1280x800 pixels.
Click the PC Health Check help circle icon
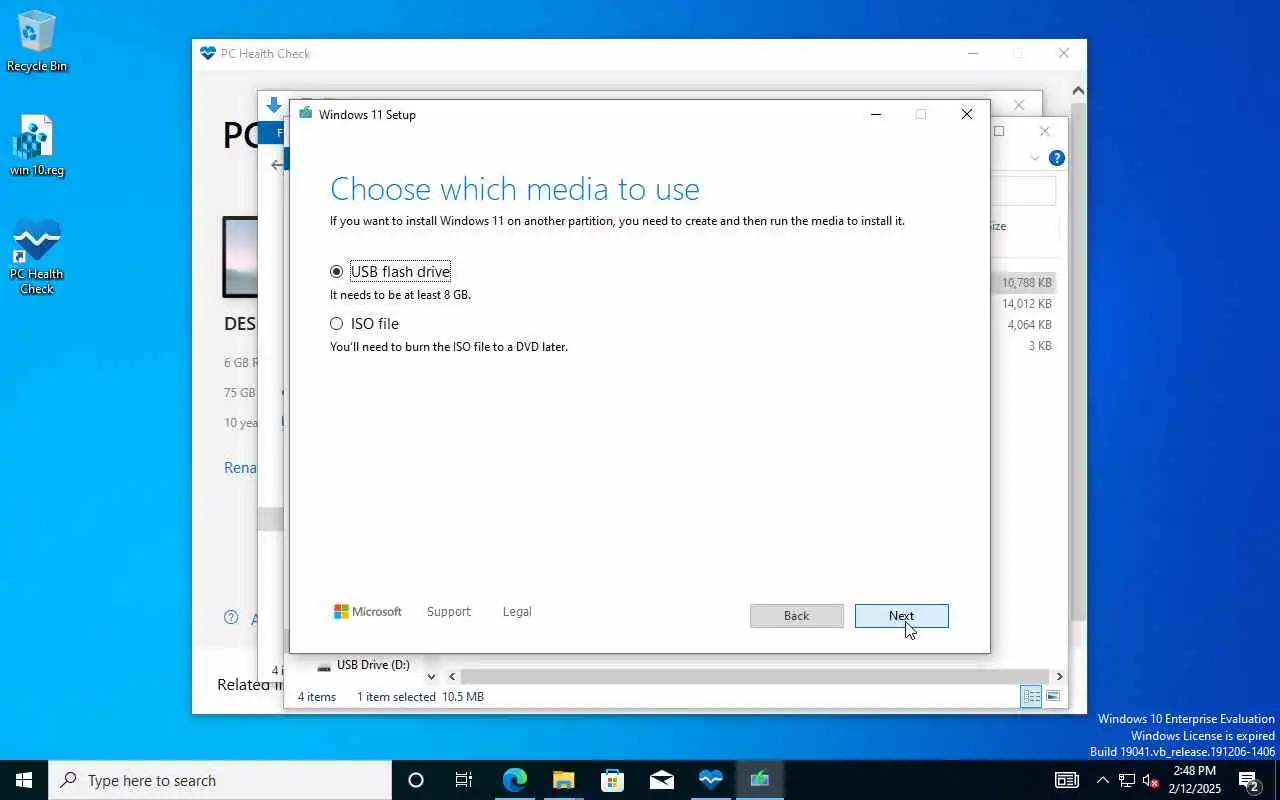[231, 618]
